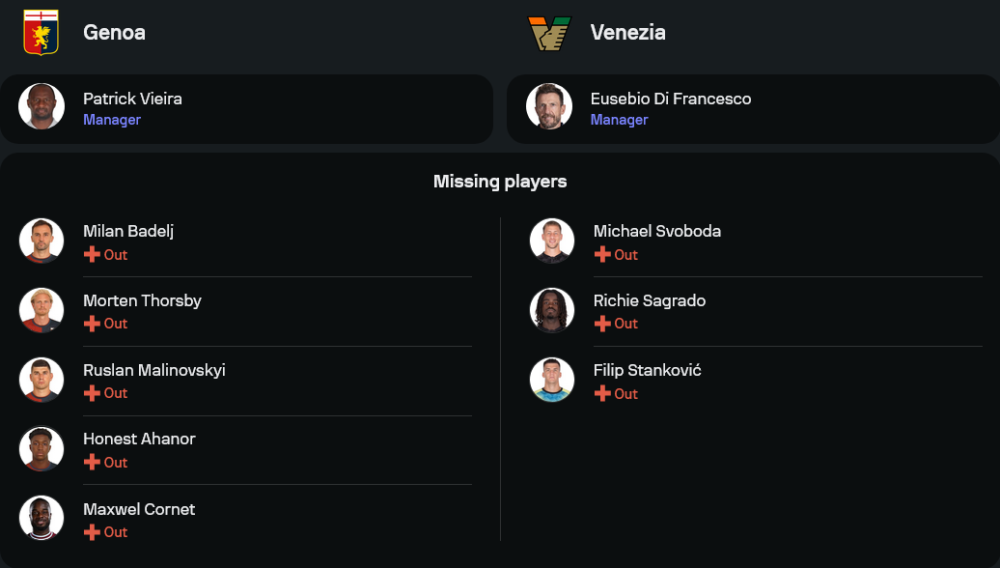Screen dimensions: 1000x568
Task: Click the Venezia team name
Action: coord(627,32)
